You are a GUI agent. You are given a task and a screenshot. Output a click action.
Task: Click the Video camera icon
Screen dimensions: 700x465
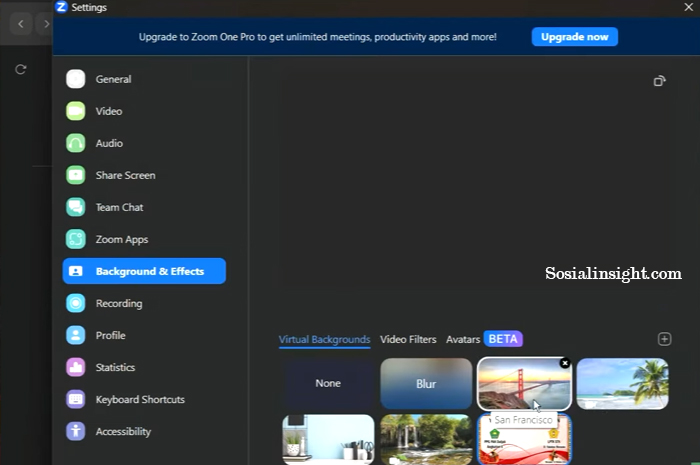(75, 111)
